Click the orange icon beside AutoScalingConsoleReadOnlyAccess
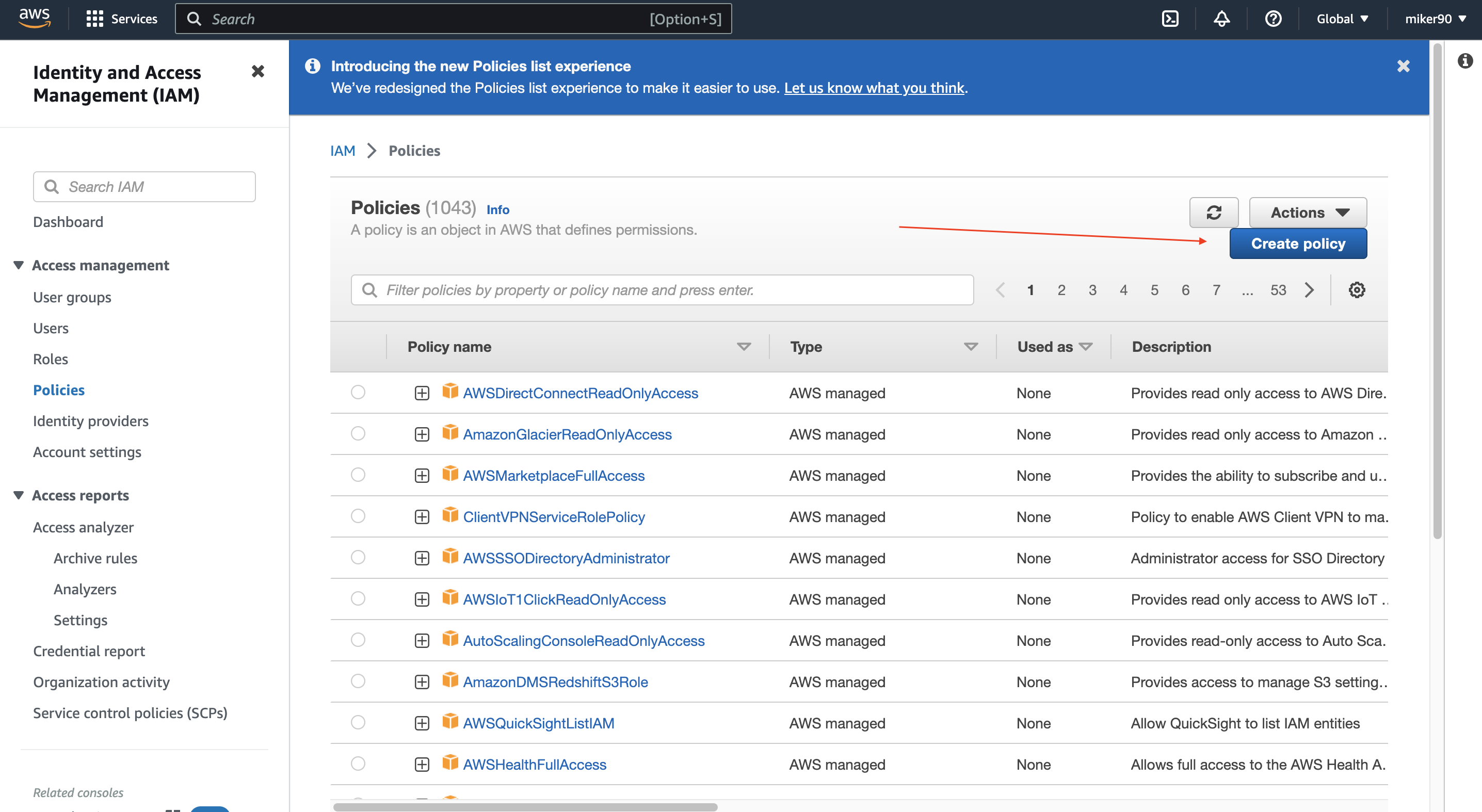Viewport: 1482px width, 812px height. tap(450, 640)
